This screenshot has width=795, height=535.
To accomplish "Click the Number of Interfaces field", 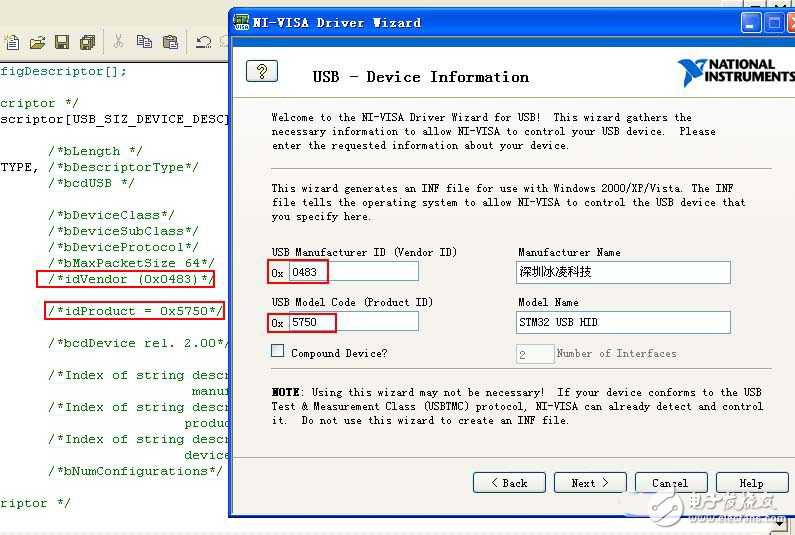I will click(535, 354).
